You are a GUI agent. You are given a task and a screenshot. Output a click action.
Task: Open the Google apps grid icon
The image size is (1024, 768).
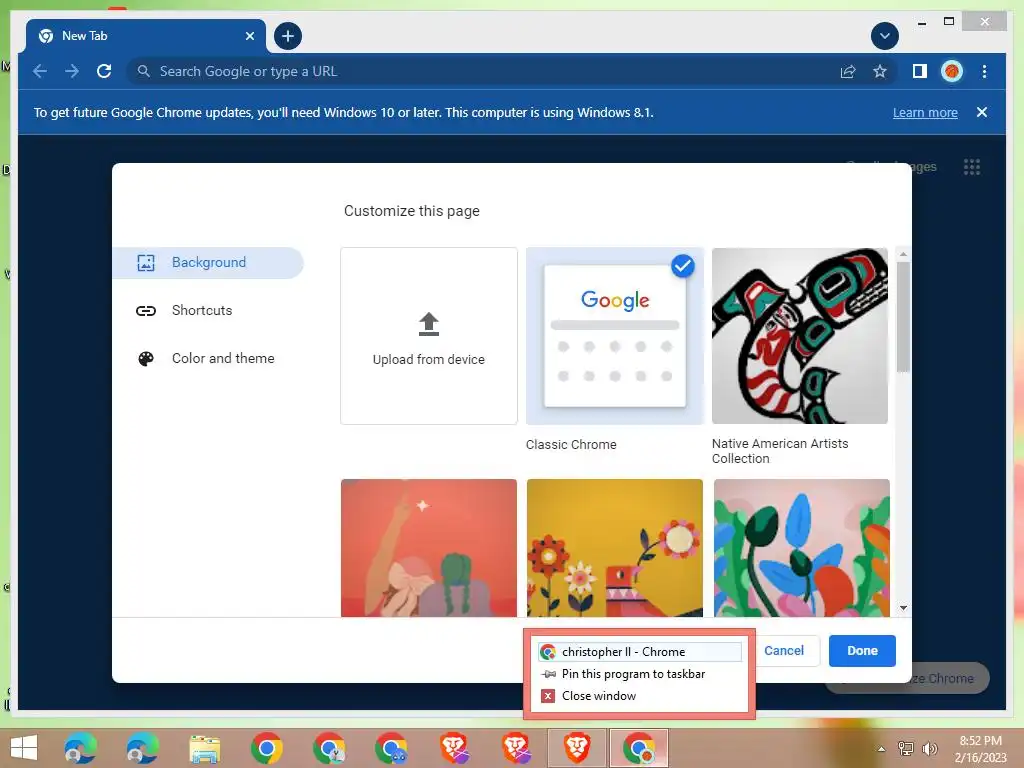pyautogui.click(x=972, y=167)
